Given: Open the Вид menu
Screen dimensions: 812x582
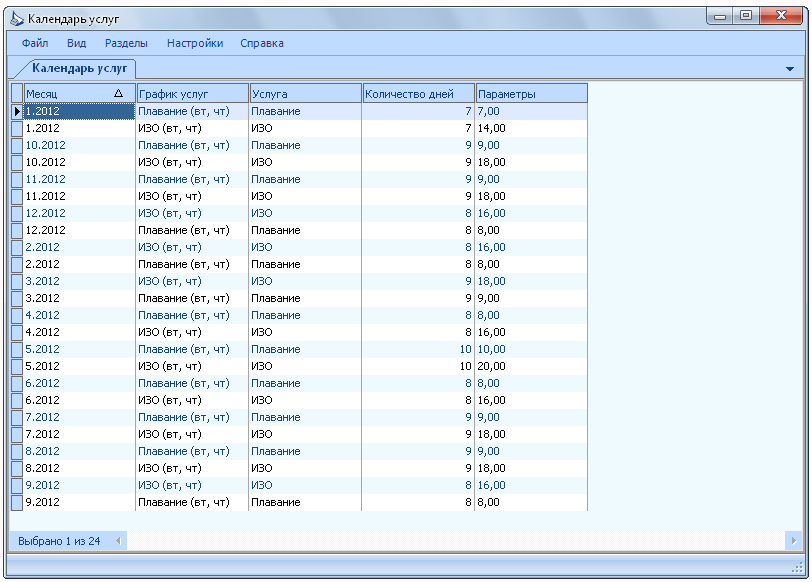Looking at the screenshot, I should pyautogui.click(x=76, y=43).
